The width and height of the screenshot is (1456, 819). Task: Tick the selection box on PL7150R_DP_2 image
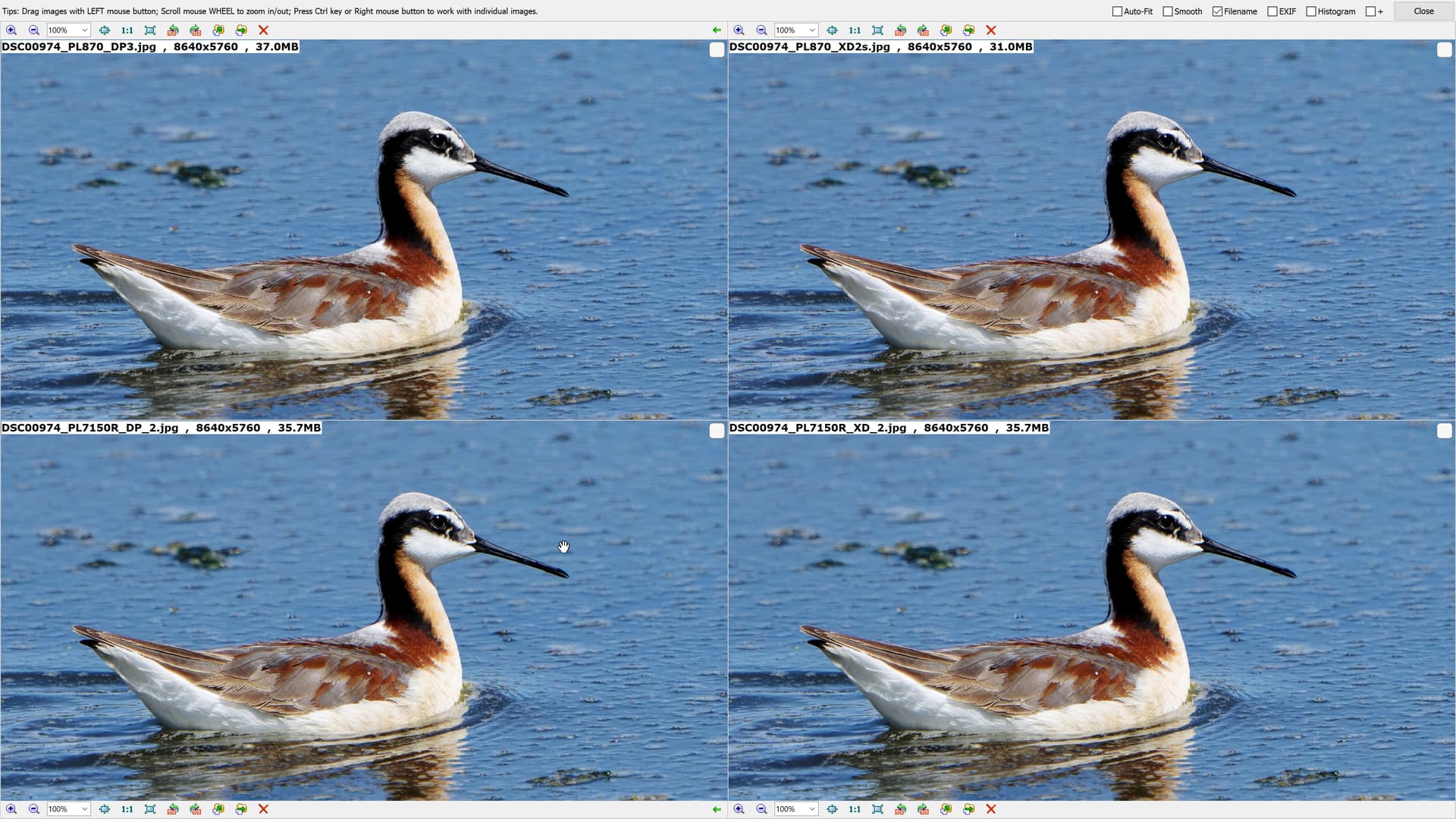click(x=717, y=431)
